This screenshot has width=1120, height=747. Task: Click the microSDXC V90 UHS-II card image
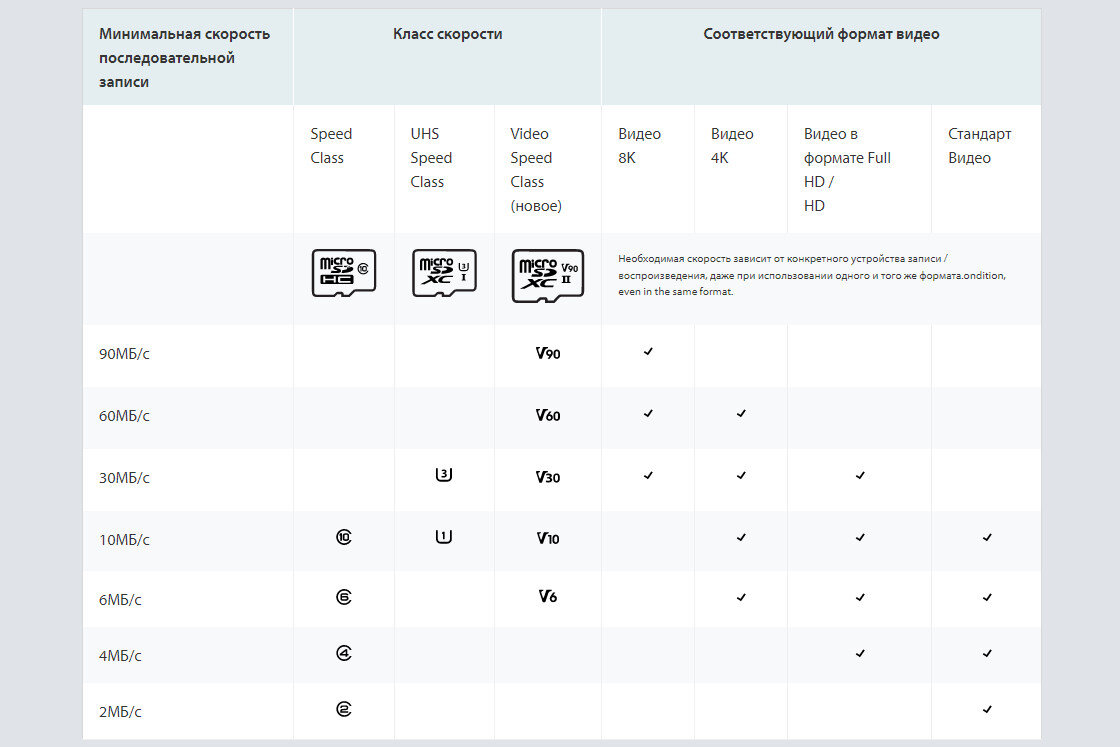point(548,275)
